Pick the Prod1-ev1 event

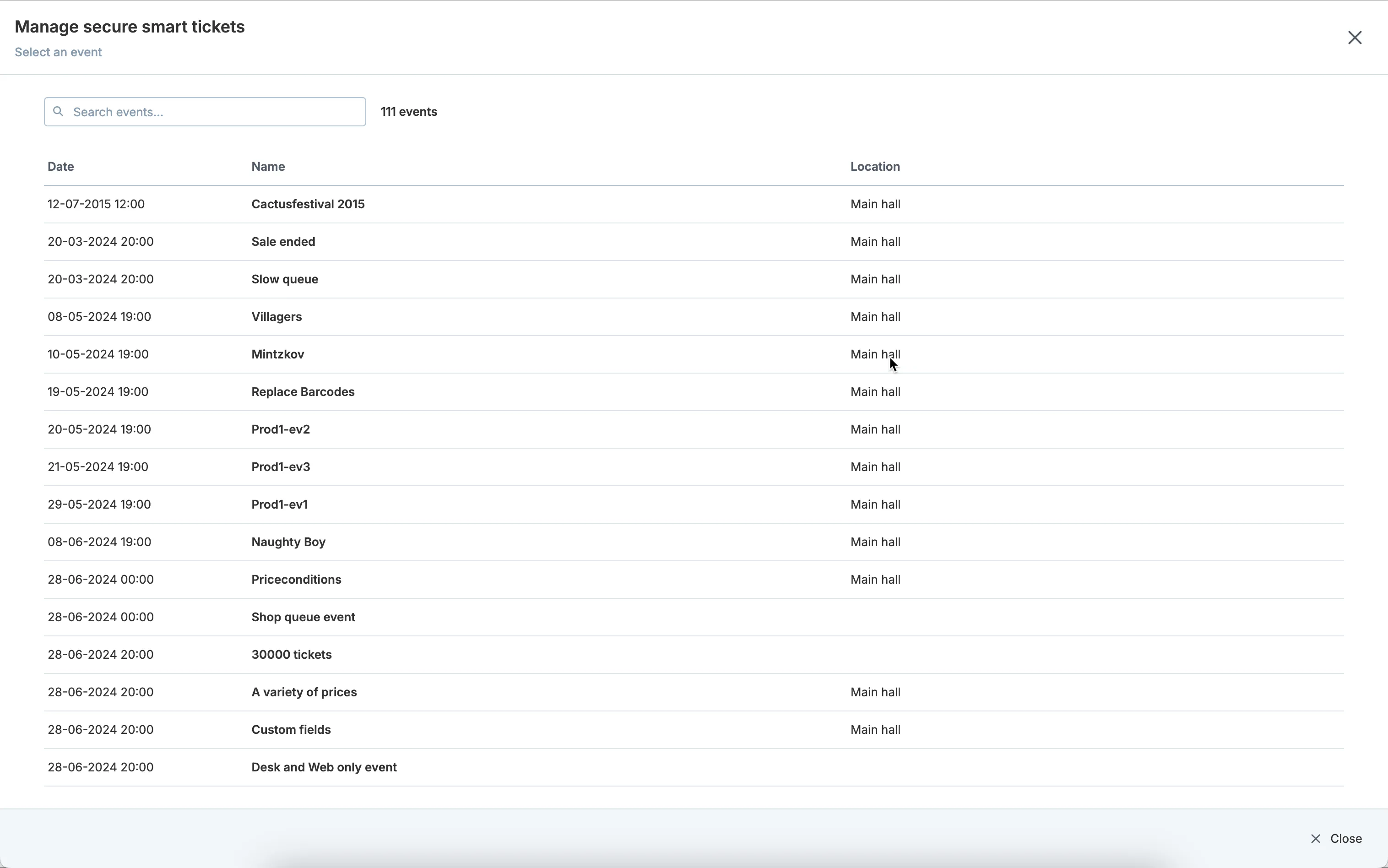(694, 505)
